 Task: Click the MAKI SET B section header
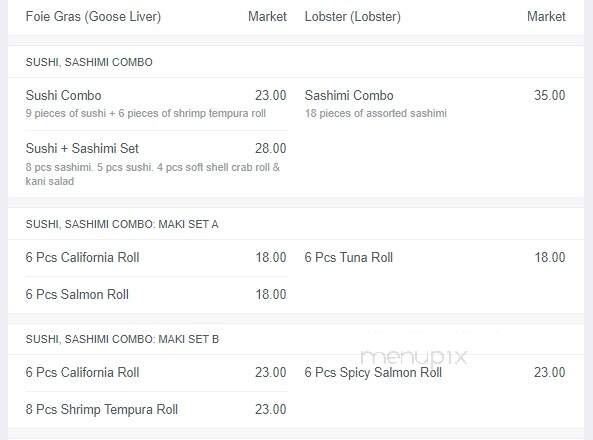pyautogui.click(x=122, y=339)
